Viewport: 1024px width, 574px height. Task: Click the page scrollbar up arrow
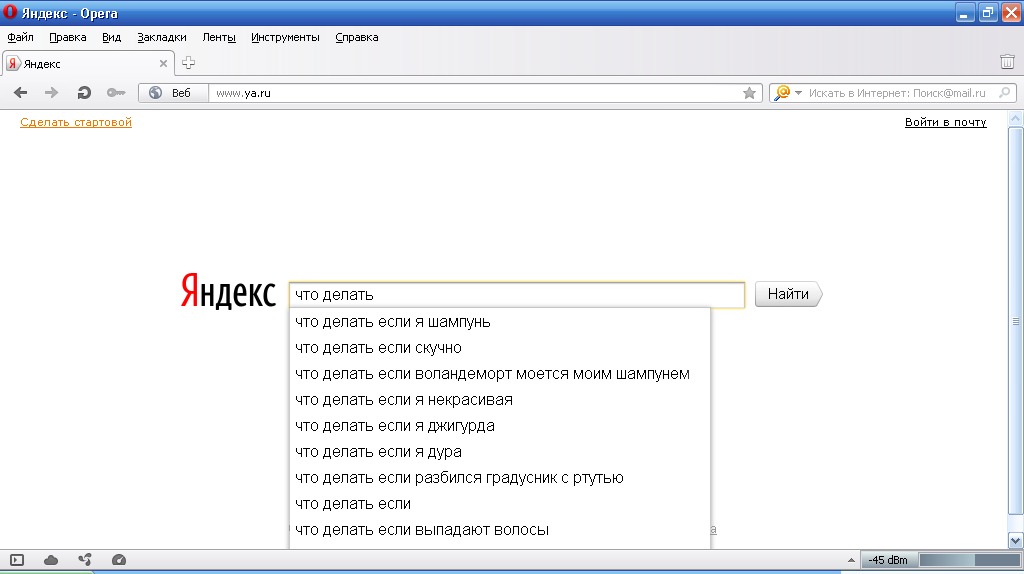coord(1016,119)
